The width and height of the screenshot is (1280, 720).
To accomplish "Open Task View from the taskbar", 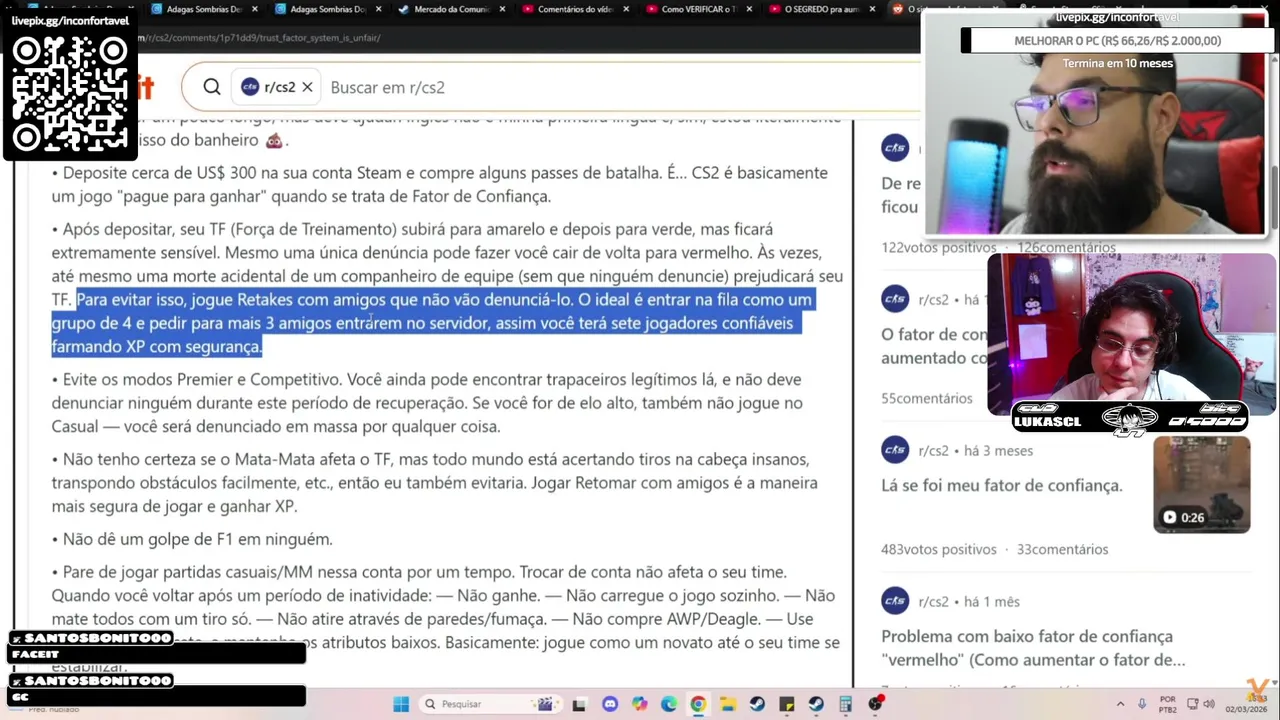I will (579, 704).
